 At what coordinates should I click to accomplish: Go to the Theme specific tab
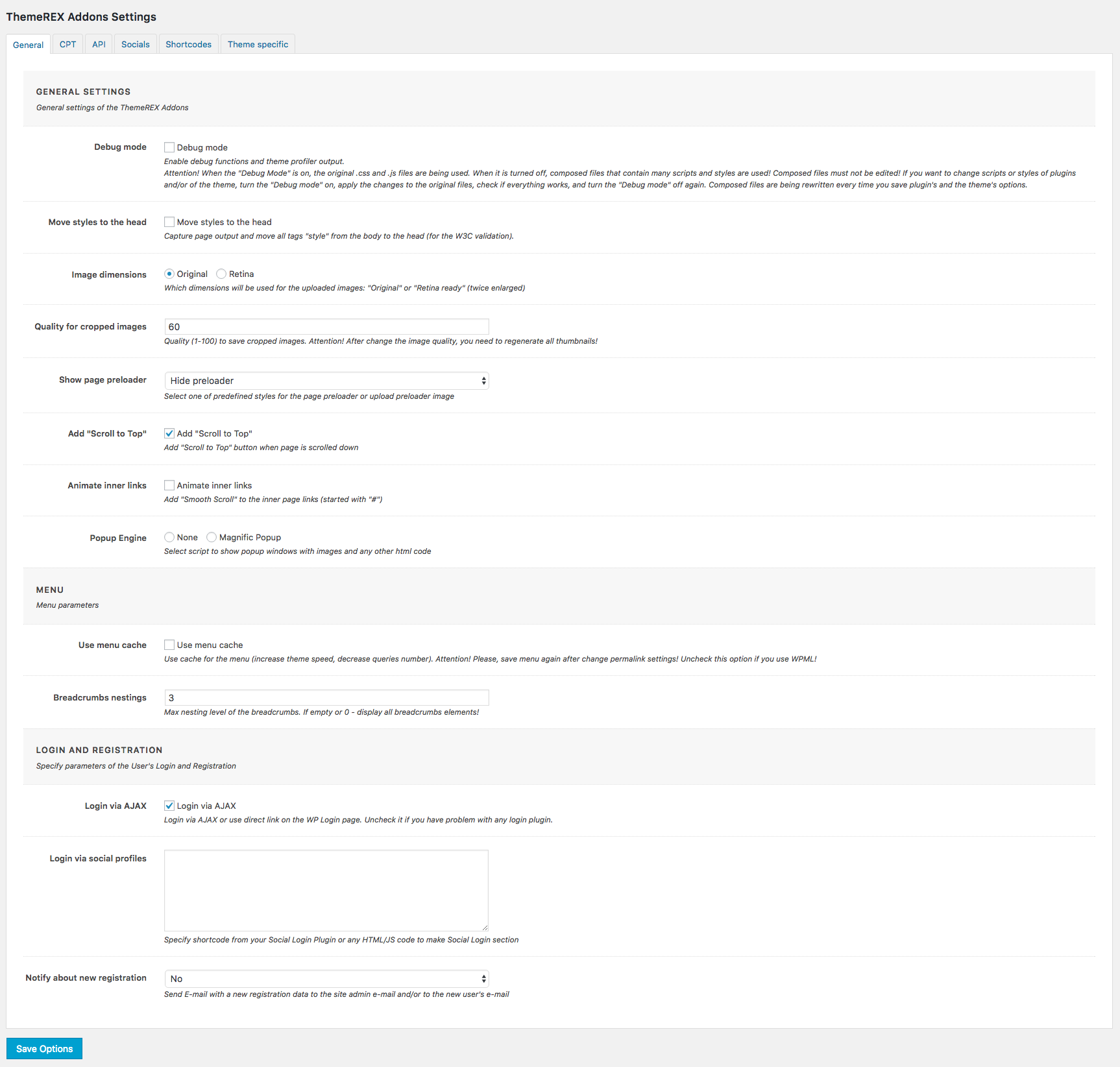pos(258,44)
